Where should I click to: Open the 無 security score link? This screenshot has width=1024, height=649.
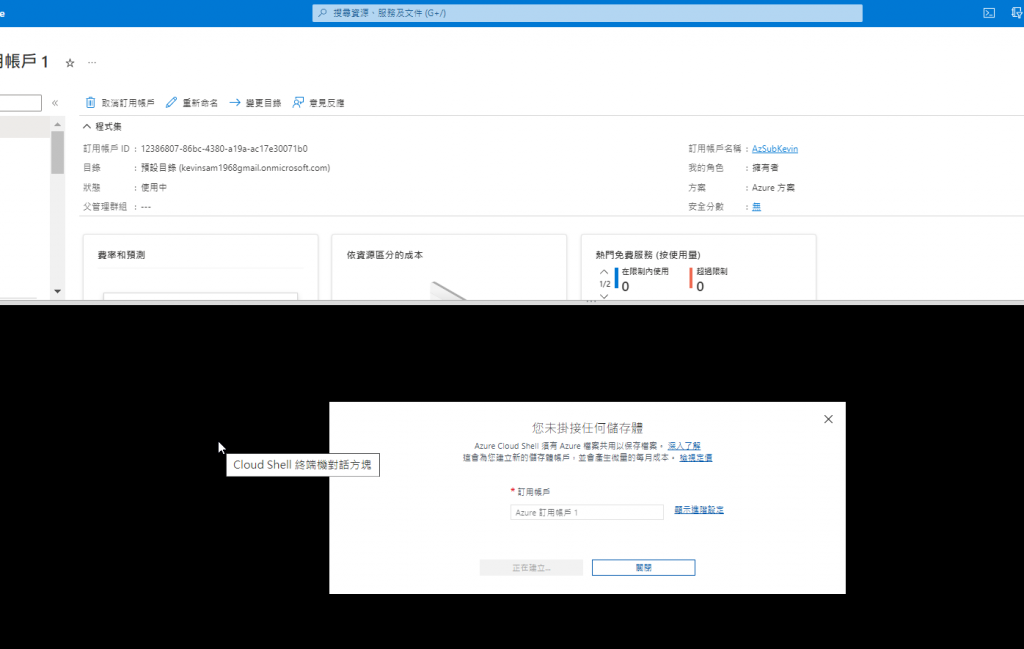pos(756,207)
